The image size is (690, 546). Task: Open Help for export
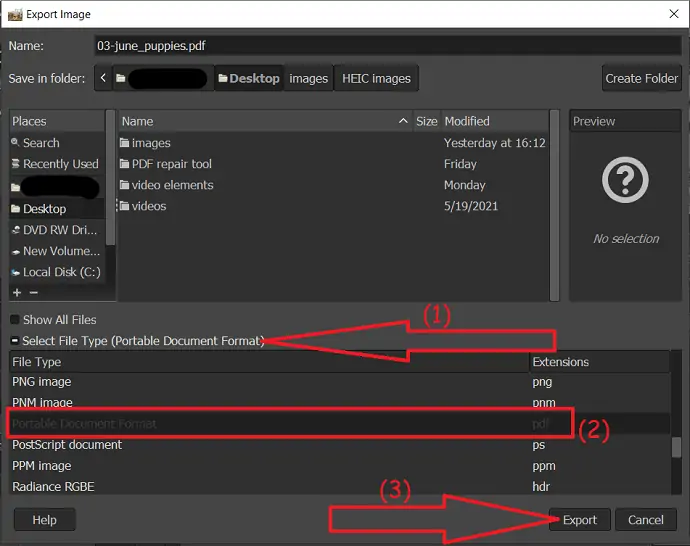pos(44,520)
